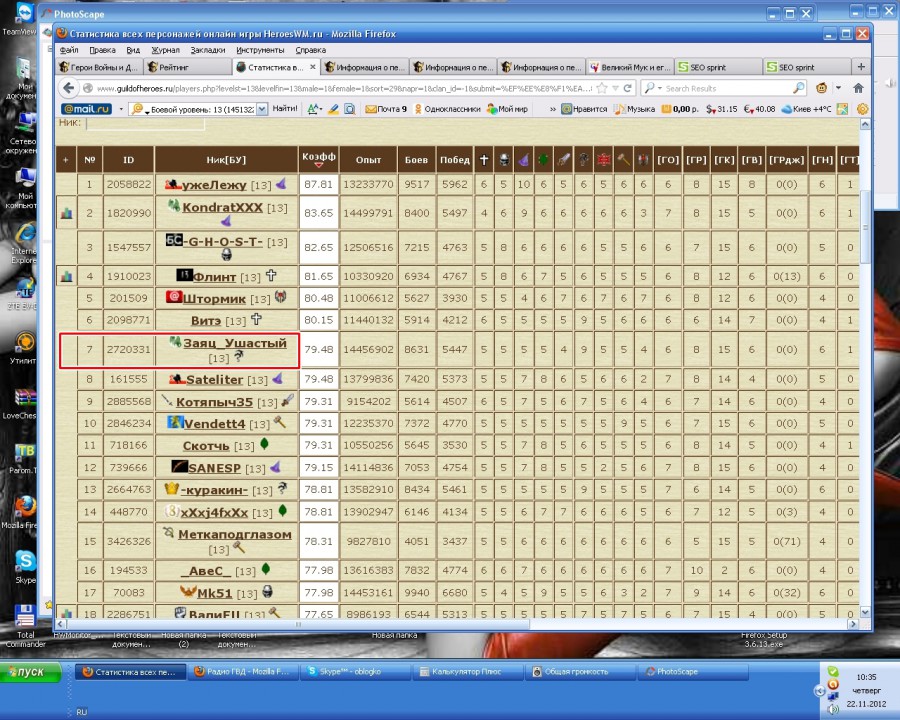900x720 pixels.
Task: Click the search magnifier in search box
Action: coord(798,88)
